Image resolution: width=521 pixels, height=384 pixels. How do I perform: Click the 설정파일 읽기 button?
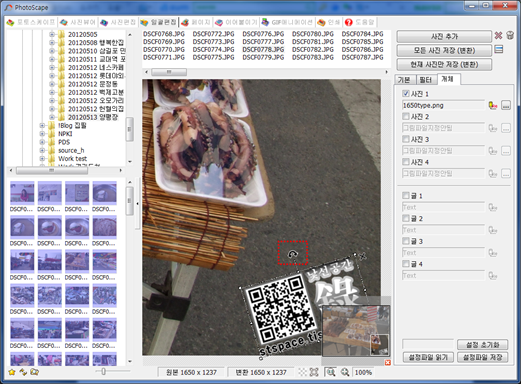(x=428, y=357)
